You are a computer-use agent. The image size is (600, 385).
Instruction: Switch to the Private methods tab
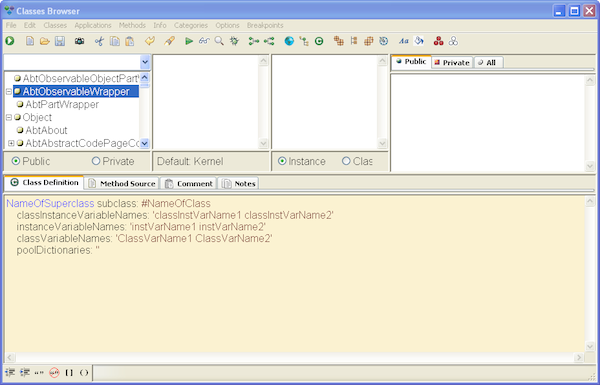pos(452,62)
